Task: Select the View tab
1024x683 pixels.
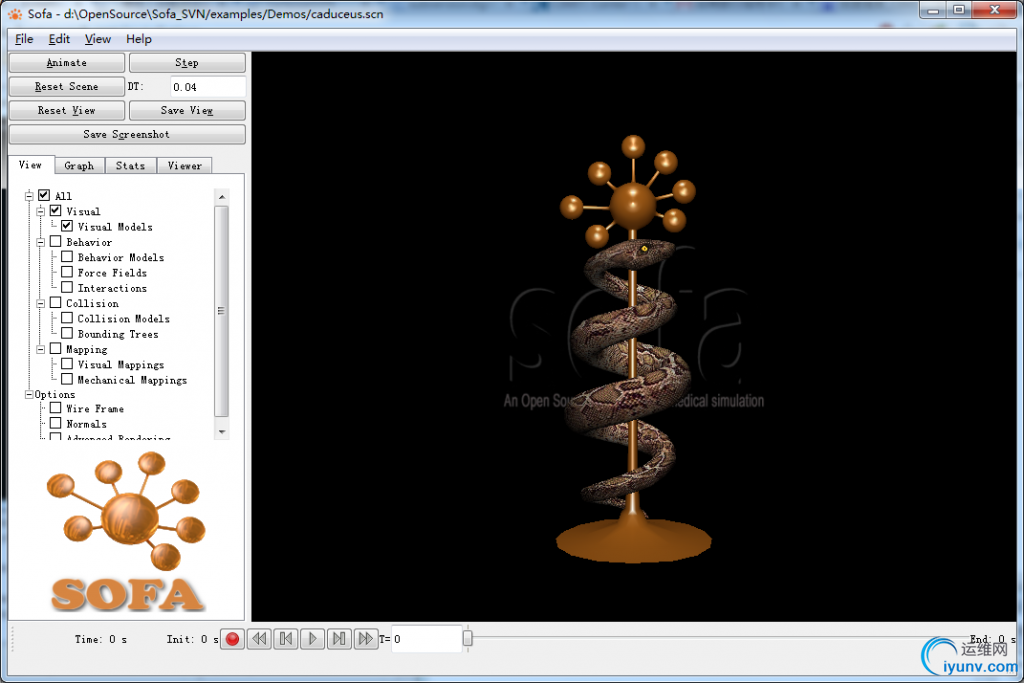Action: click(31, 165)
